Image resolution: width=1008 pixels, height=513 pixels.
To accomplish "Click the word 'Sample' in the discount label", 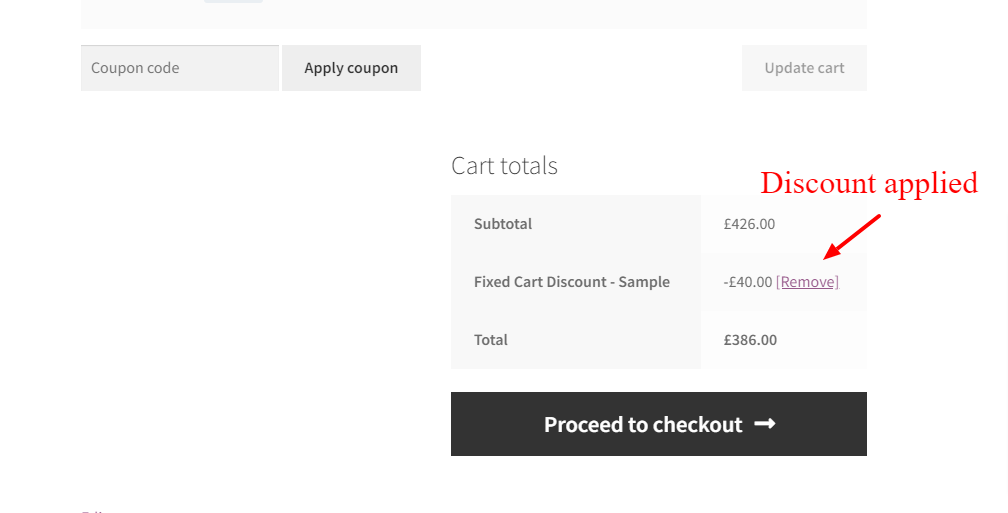I will 644,282.
